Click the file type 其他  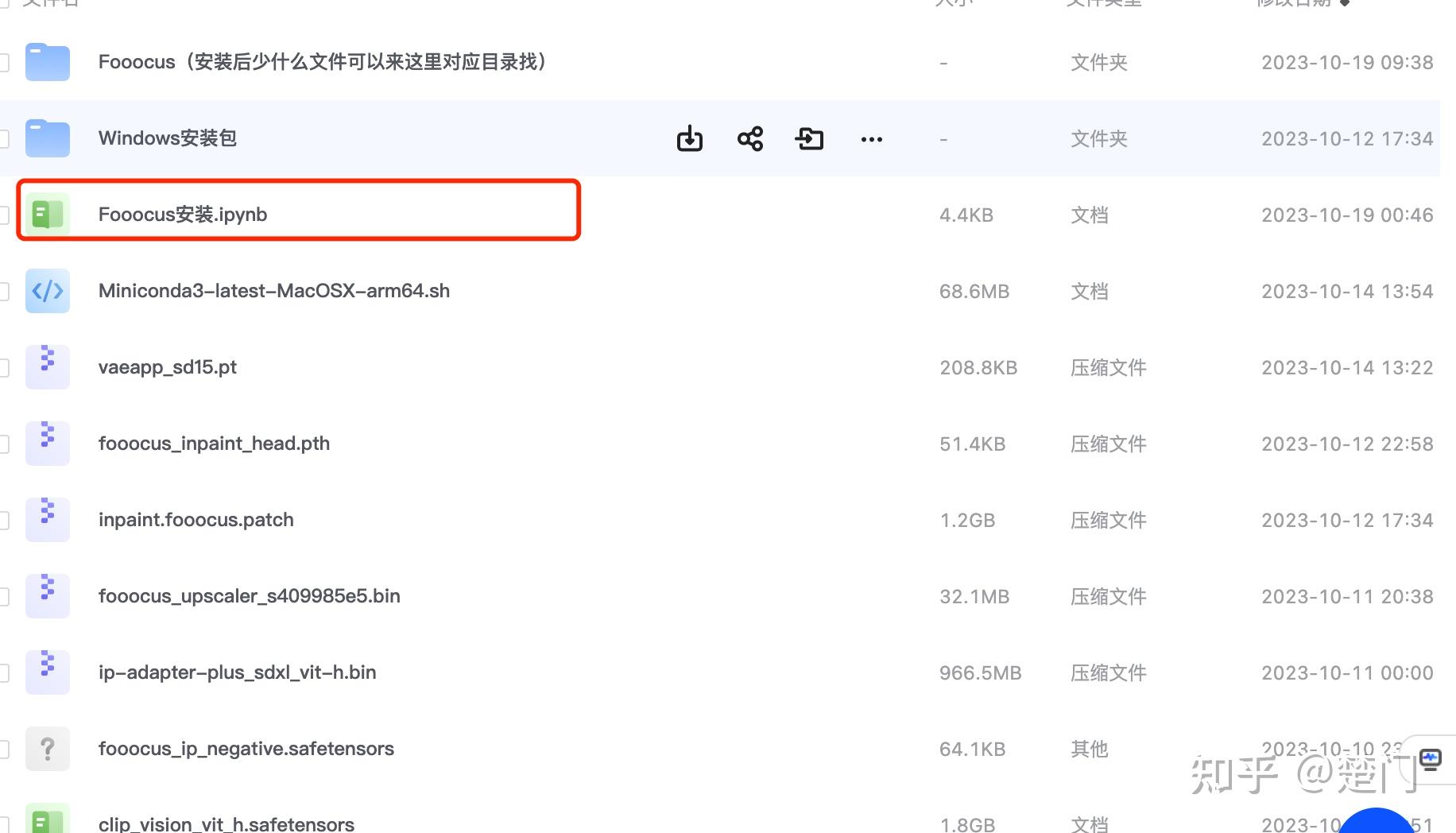coord(1090,749)
